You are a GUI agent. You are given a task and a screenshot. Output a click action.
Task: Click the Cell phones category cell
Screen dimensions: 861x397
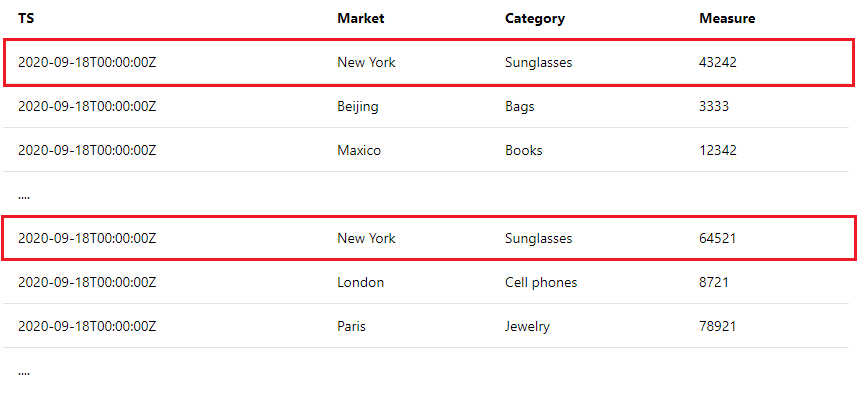click(x=541, y=282)
